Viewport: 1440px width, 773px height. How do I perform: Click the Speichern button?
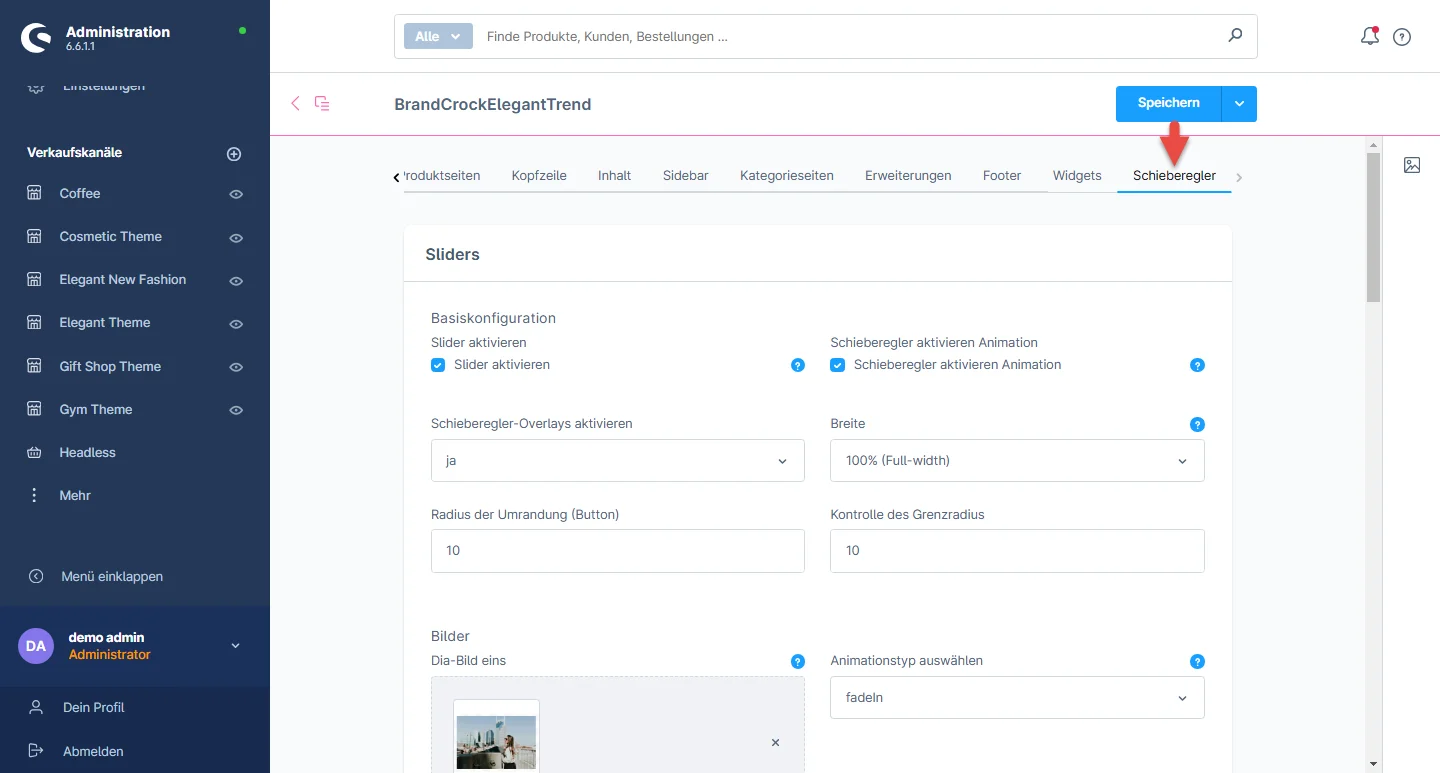(1168, 103)
